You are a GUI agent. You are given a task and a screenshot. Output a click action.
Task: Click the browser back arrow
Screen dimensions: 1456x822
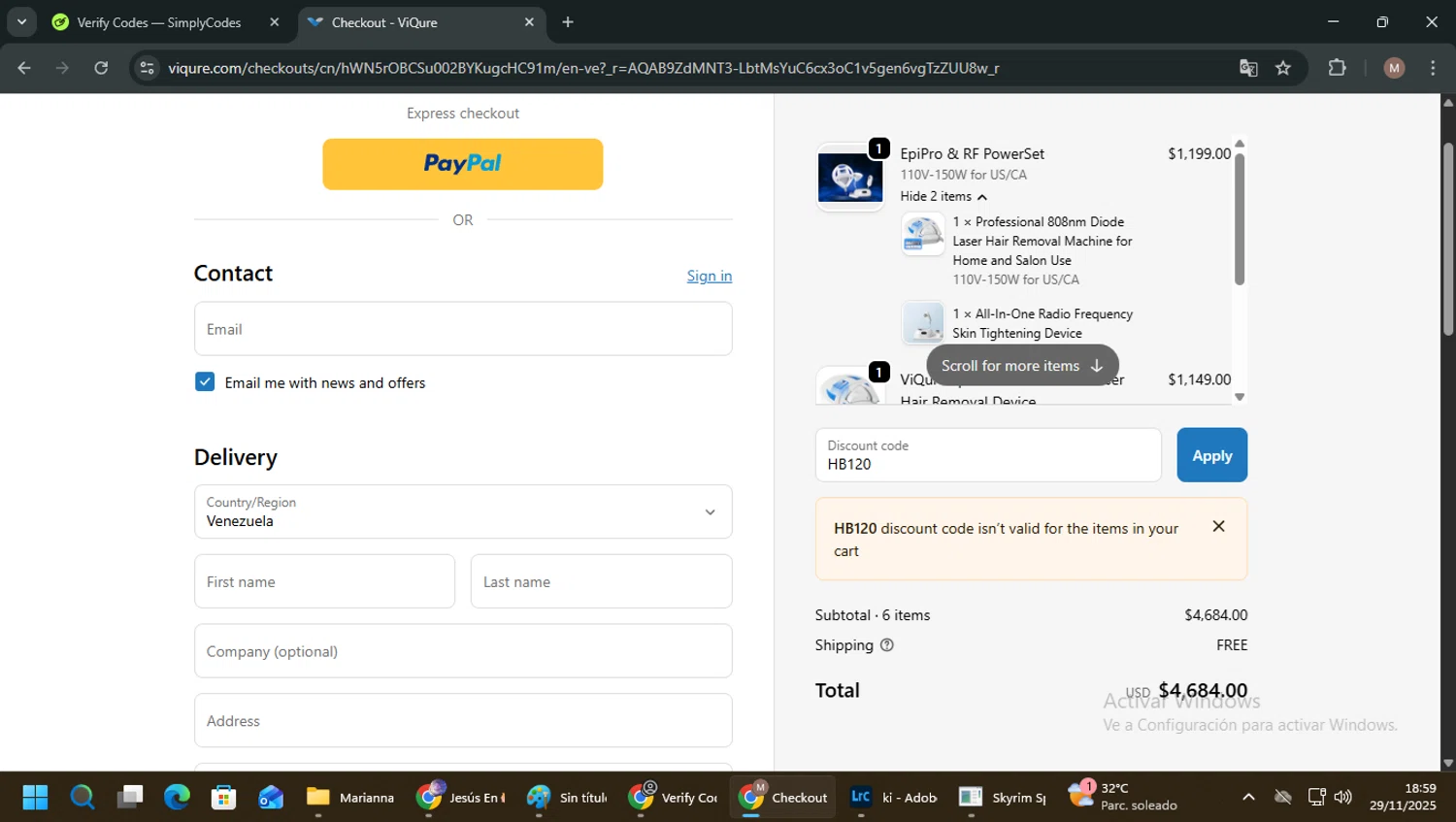click(24, 68)
